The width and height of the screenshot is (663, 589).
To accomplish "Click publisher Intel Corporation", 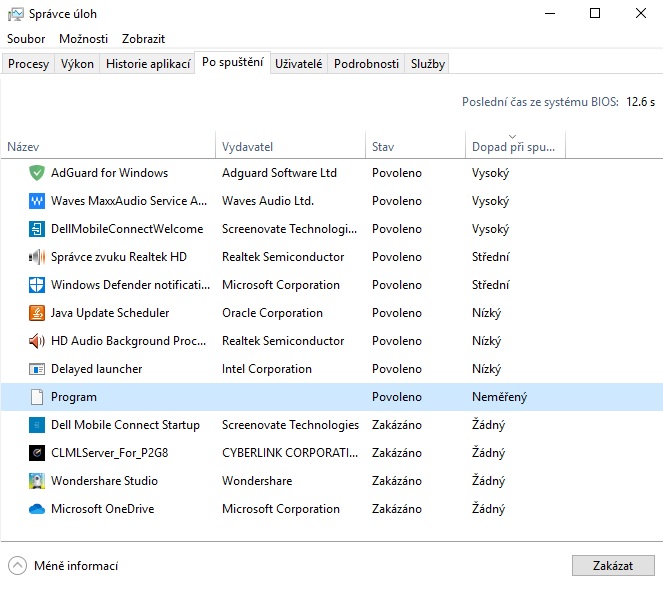I will (267, 369).
